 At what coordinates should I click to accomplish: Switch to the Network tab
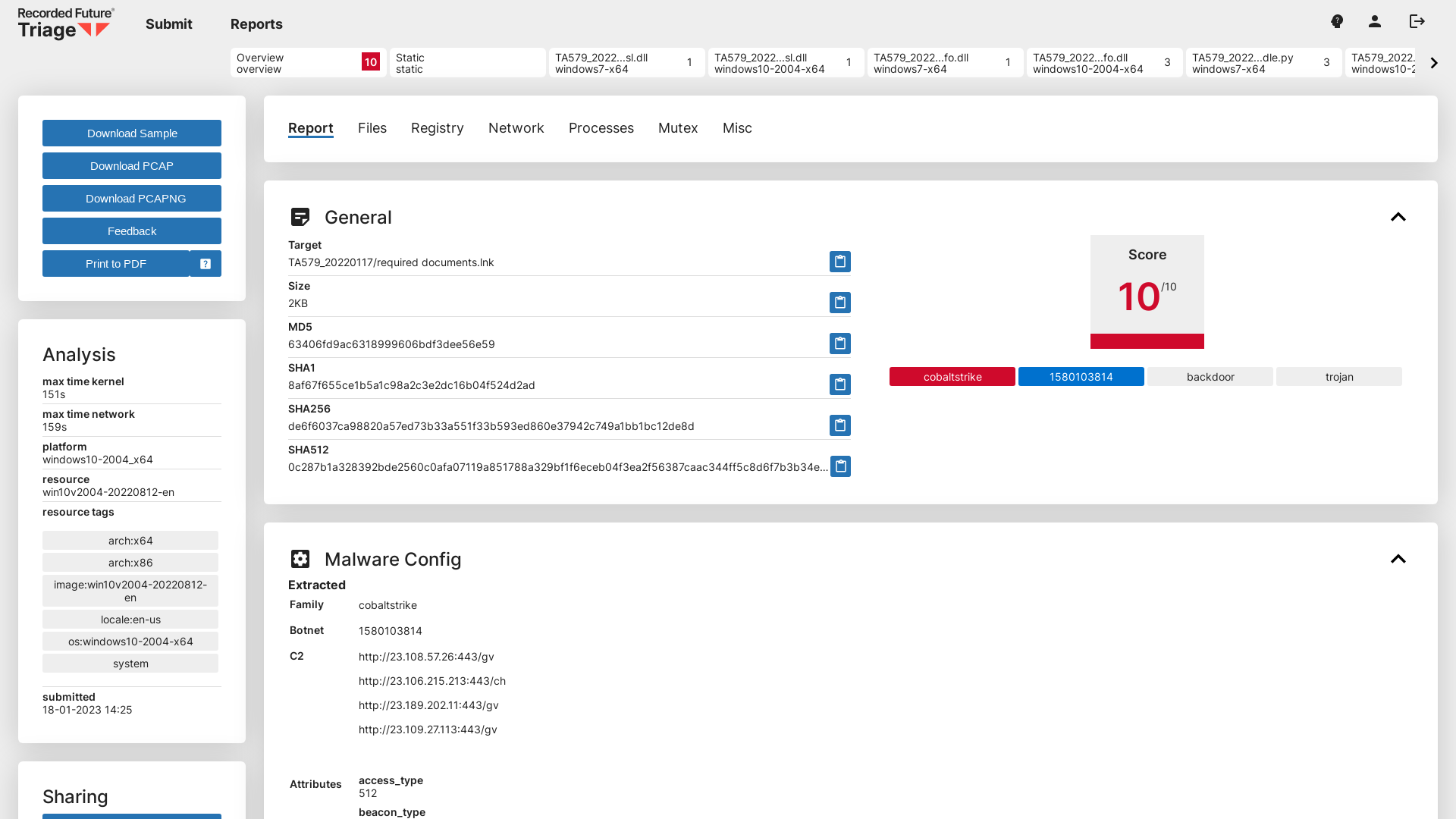pyautogui.click(x=516, y=128)
